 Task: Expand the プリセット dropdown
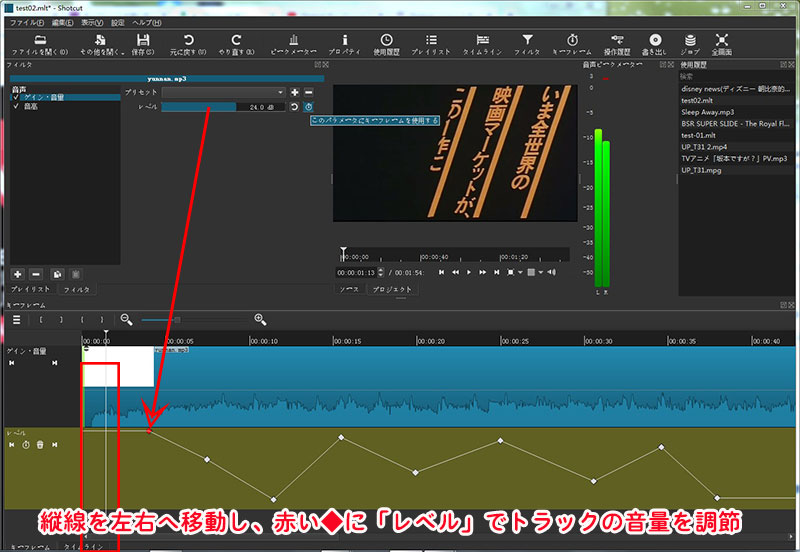coord(223,92)
